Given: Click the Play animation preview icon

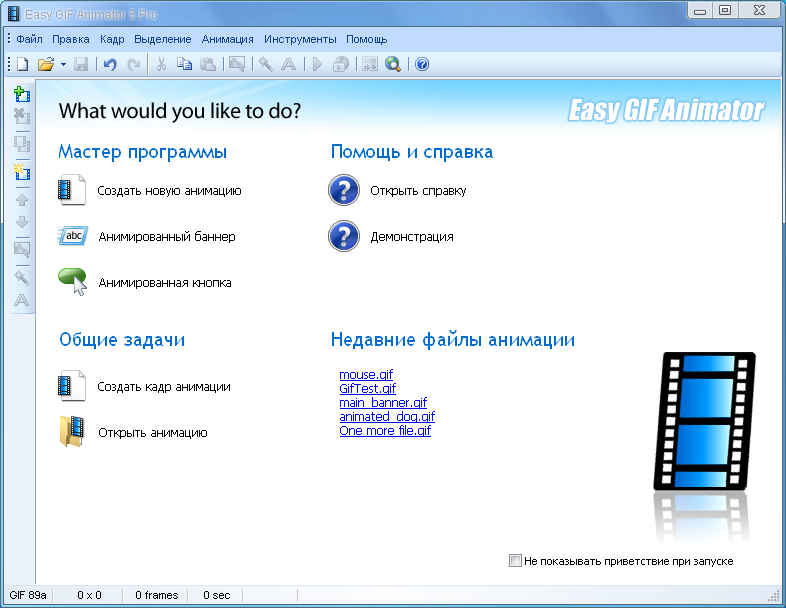Looking at the screenshot, I should (x=317, y=64).
